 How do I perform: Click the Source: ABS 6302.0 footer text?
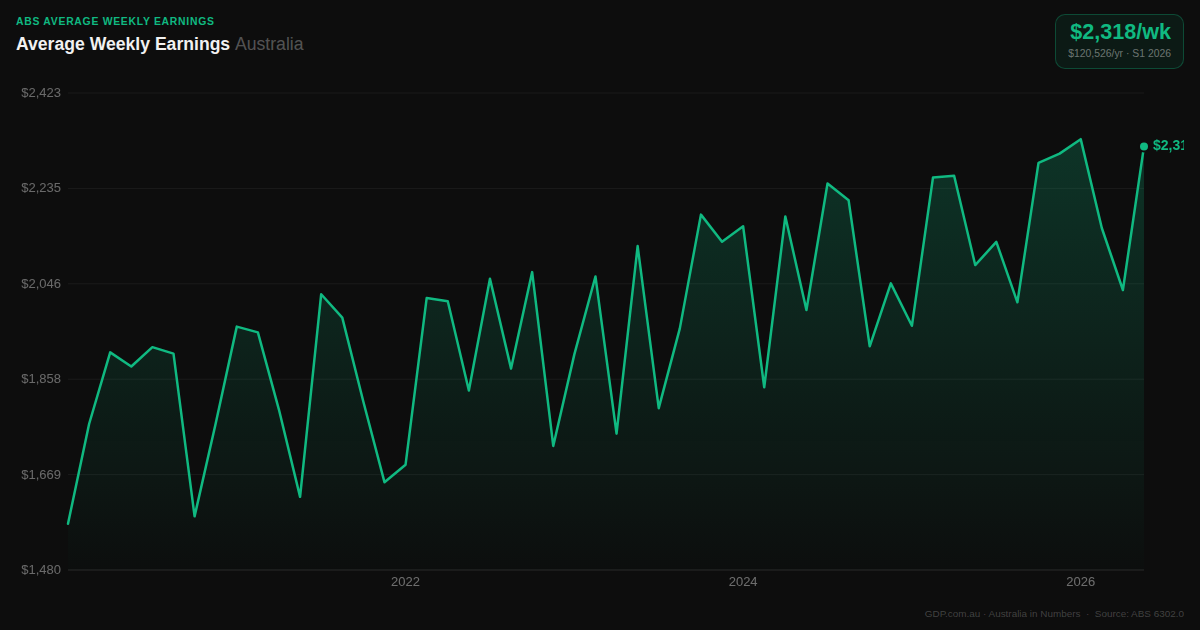click(x=1139, y=614)
